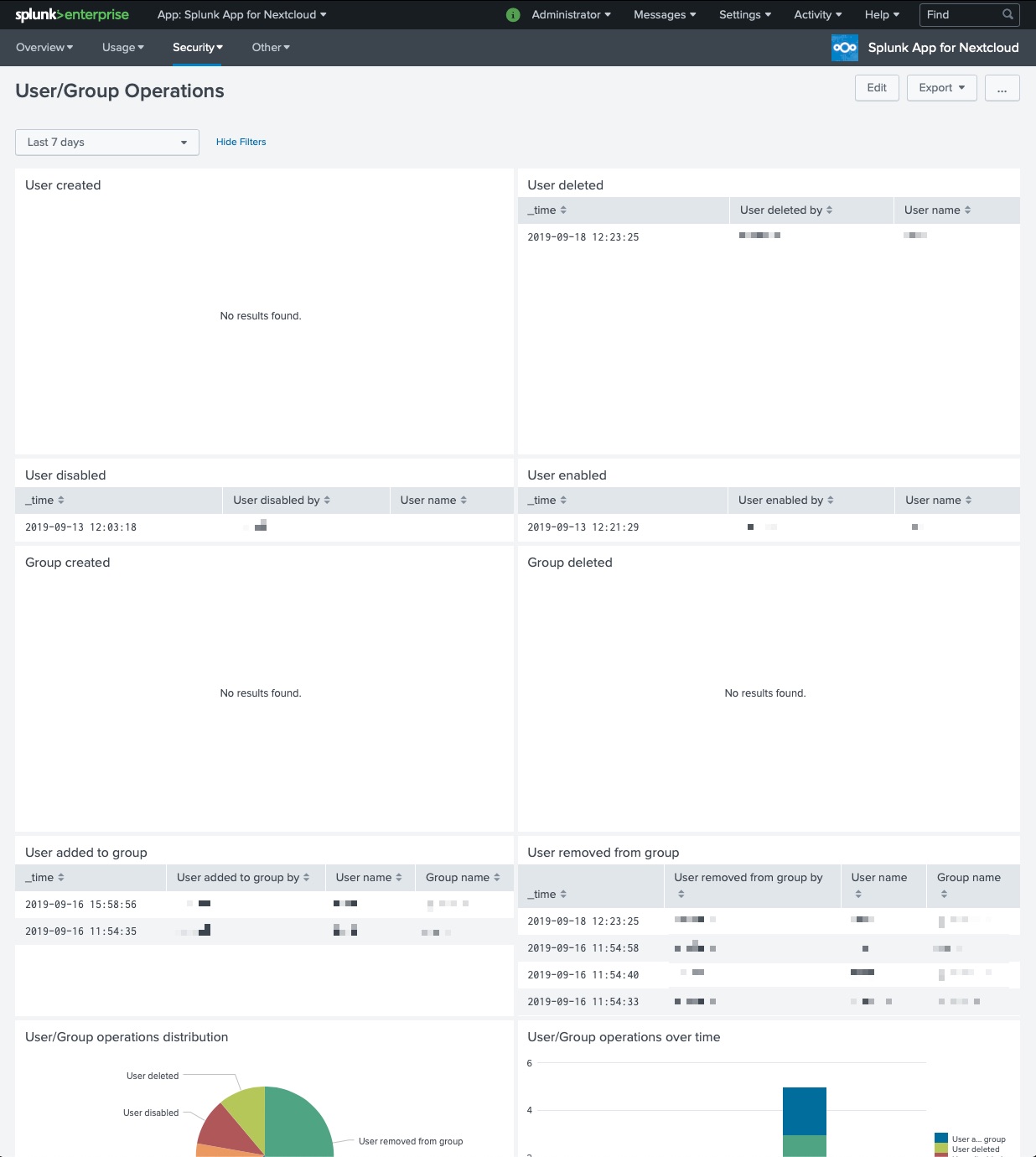Click the Splunk enterprise logo

pos(72,14)
